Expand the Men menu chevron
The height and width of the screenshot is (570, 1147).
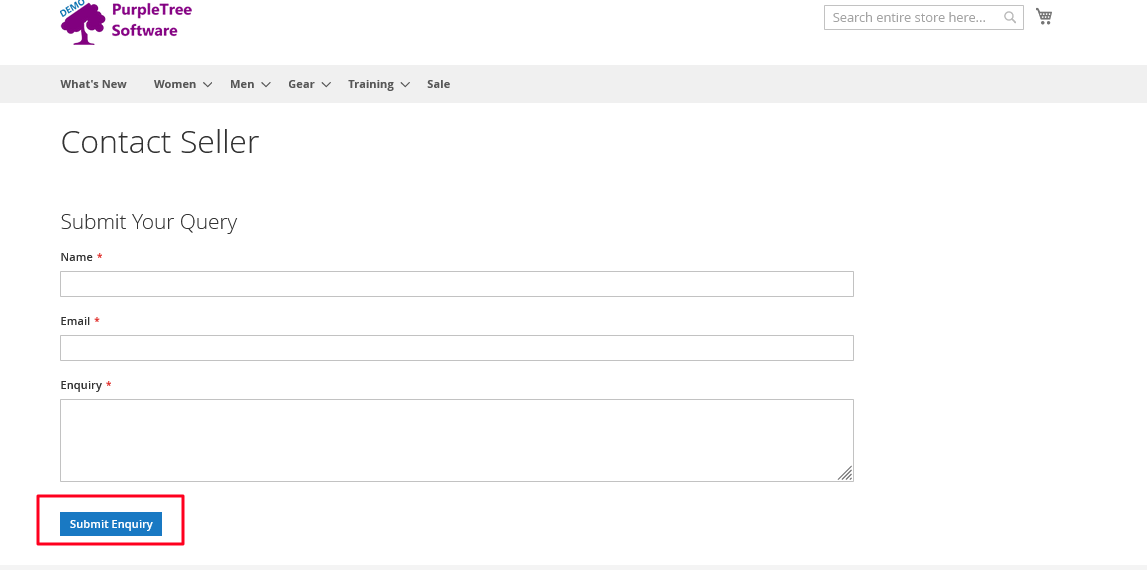(x=266, y=85)
